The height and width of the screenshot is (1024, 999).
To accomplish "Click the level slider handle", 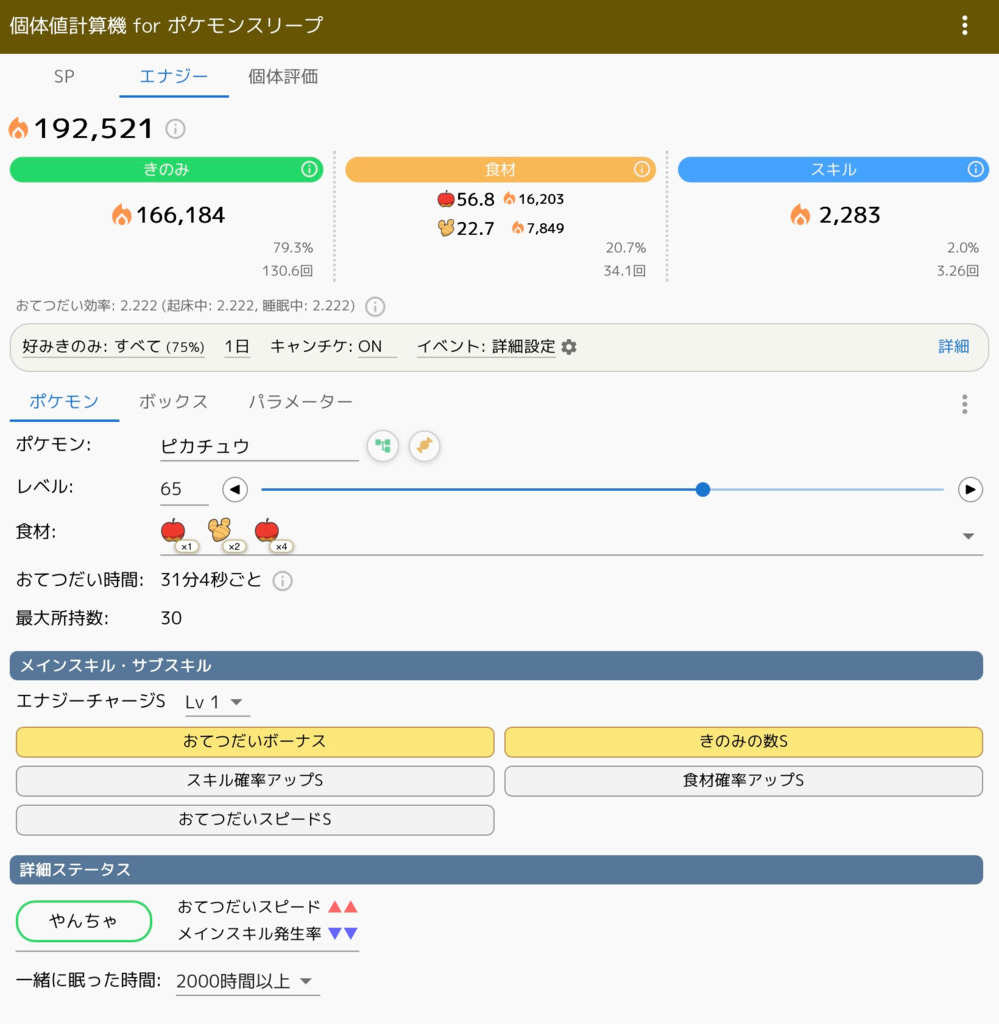I will click(x=703, y=489).
